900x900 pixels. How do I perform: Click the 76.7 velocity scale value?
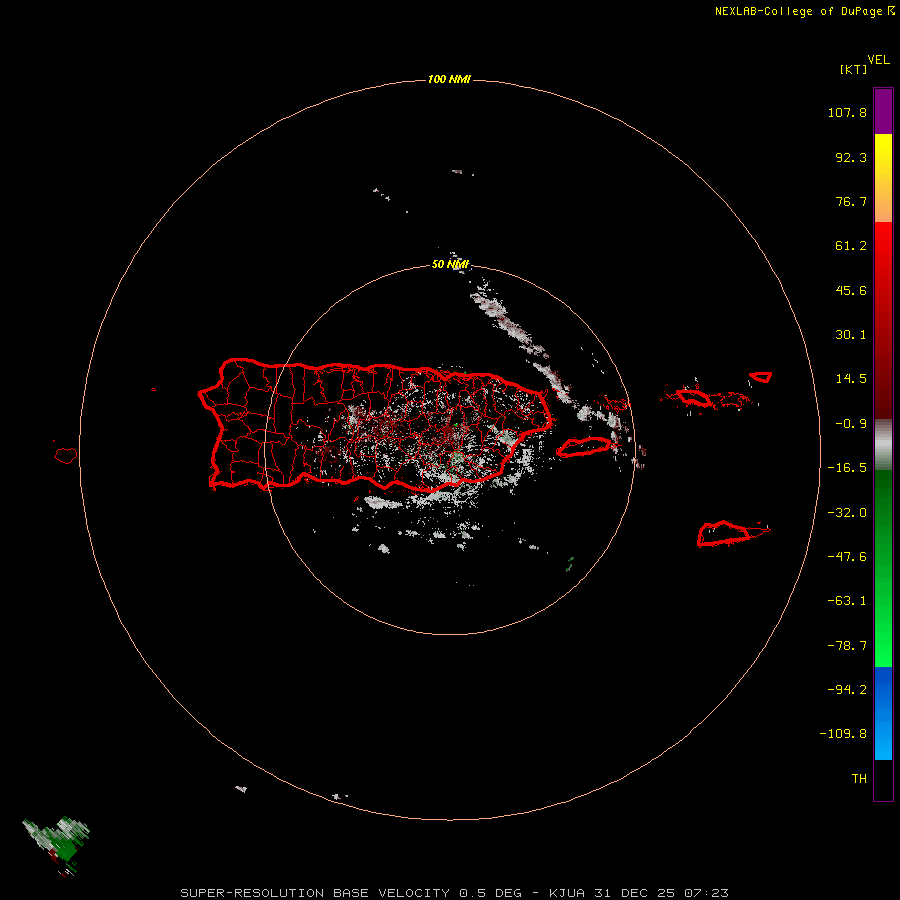click(851, 201)
